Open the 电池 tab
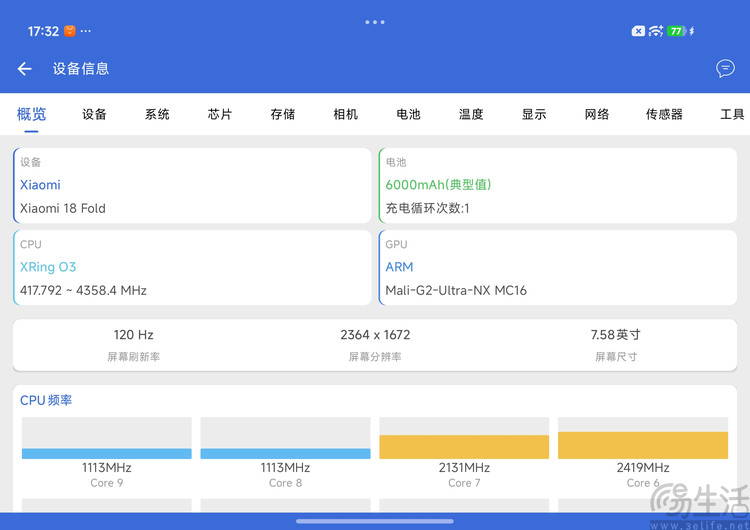This screenshot has height=530, width=750. coord(408,114)
